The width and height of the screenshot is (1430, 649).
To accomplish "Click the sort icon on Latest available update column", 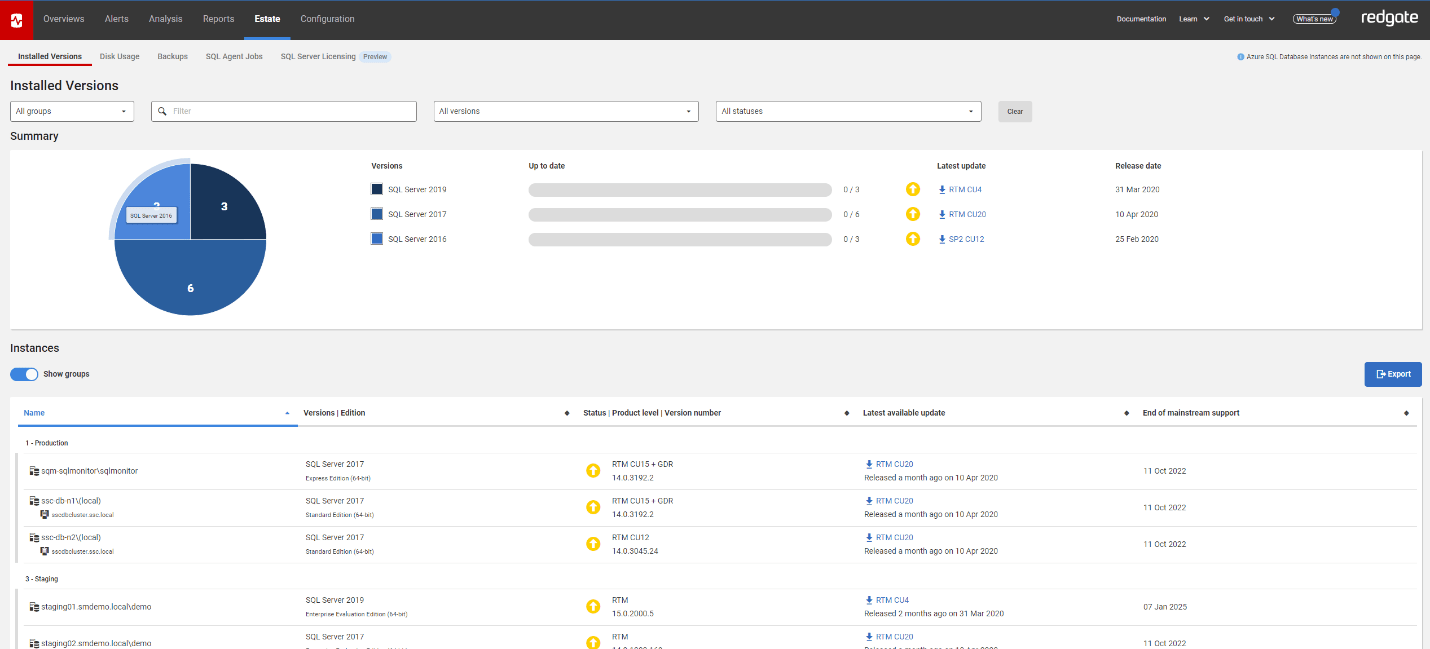I will 1127,413.
